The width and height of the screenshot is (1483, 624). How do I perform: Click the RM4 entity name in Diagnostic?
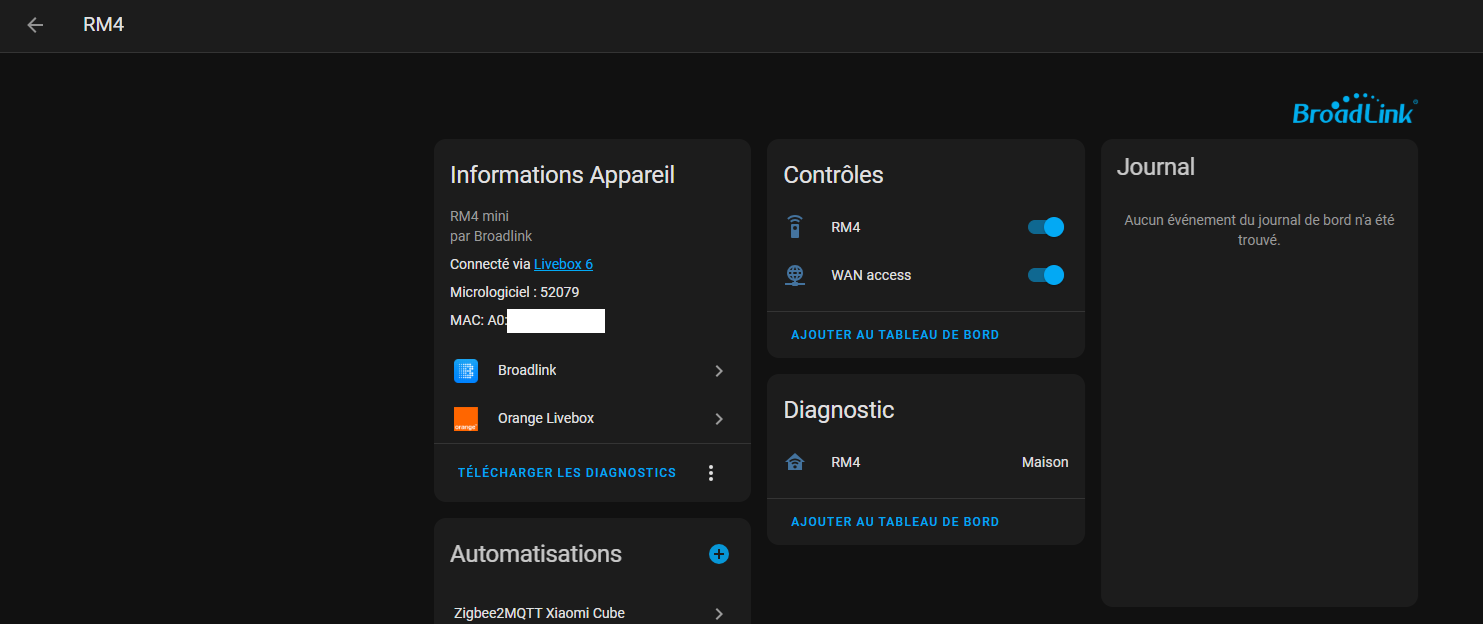click(x=845, y=462)
